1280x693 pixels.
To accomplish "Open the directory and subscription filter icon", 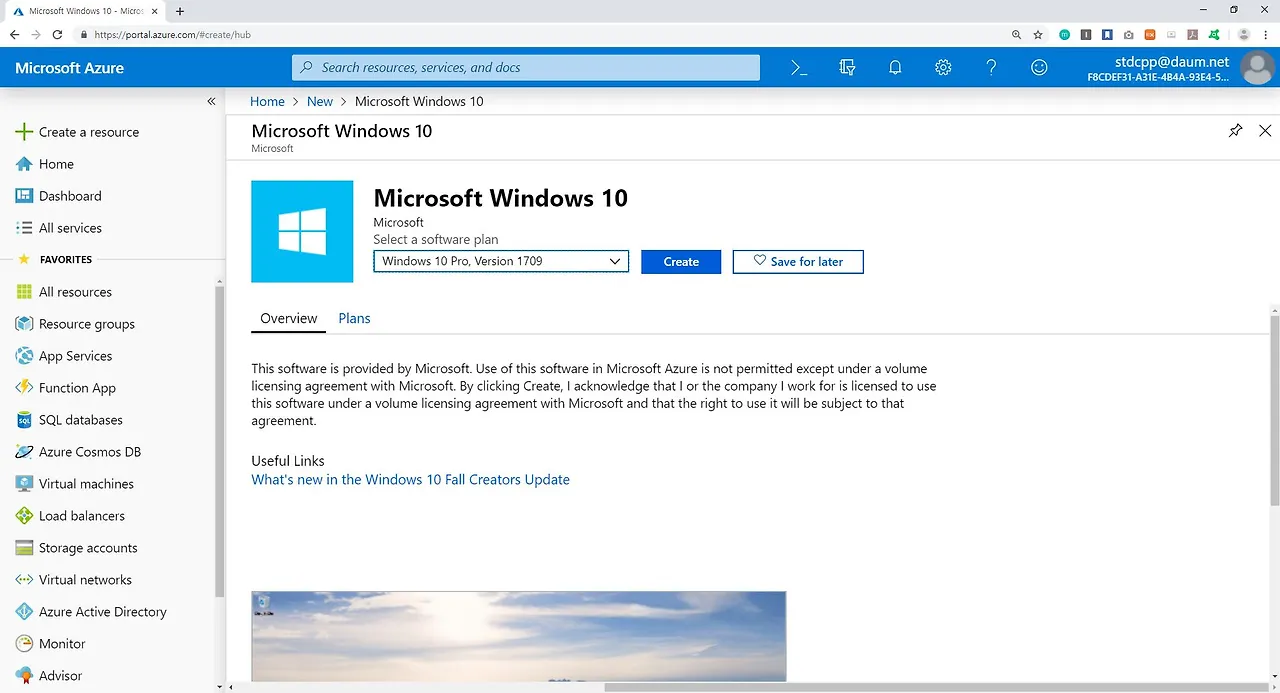I will pyautogui.click(x=847, y=68).
